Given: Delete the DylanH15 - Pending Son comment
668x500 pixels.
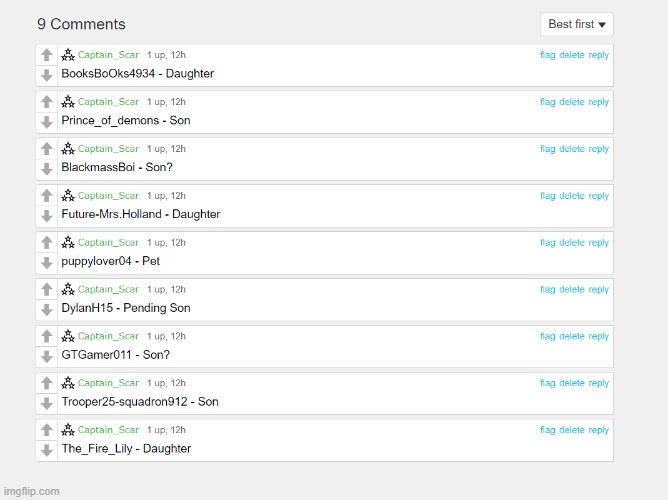Looking at the screenshot, I should pyautogui.click(x=572, y=290).
